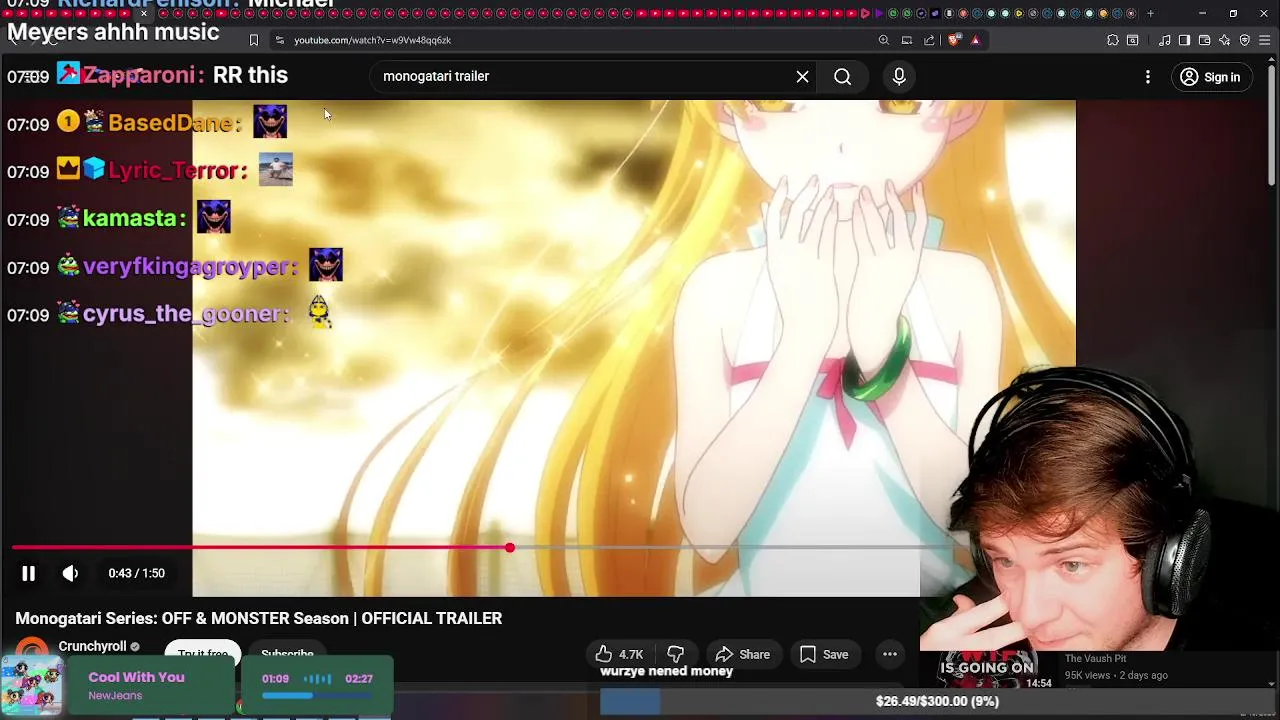The width and height of the screenshot is (1280, 720).
Task: Dislike the video with thumbs down
Action: [676, 654]
